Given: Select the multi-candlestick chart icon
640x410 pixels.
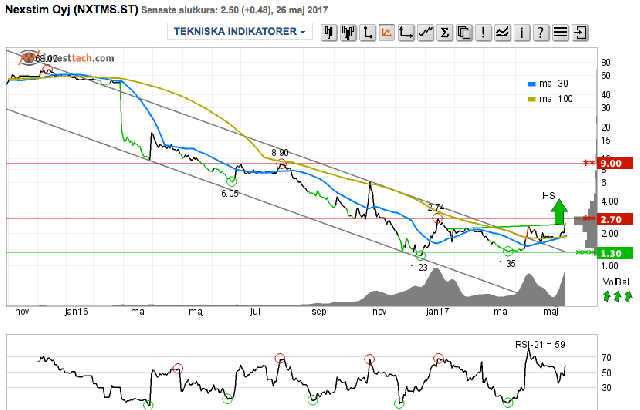Looking at the screenshot, I should coord(348,32).
